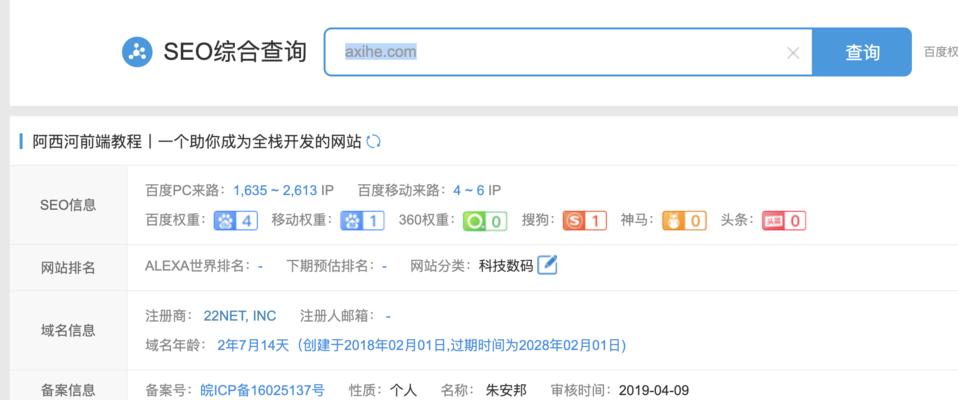
Task: Select the 备案信息 row label
Action: [68, 390]
